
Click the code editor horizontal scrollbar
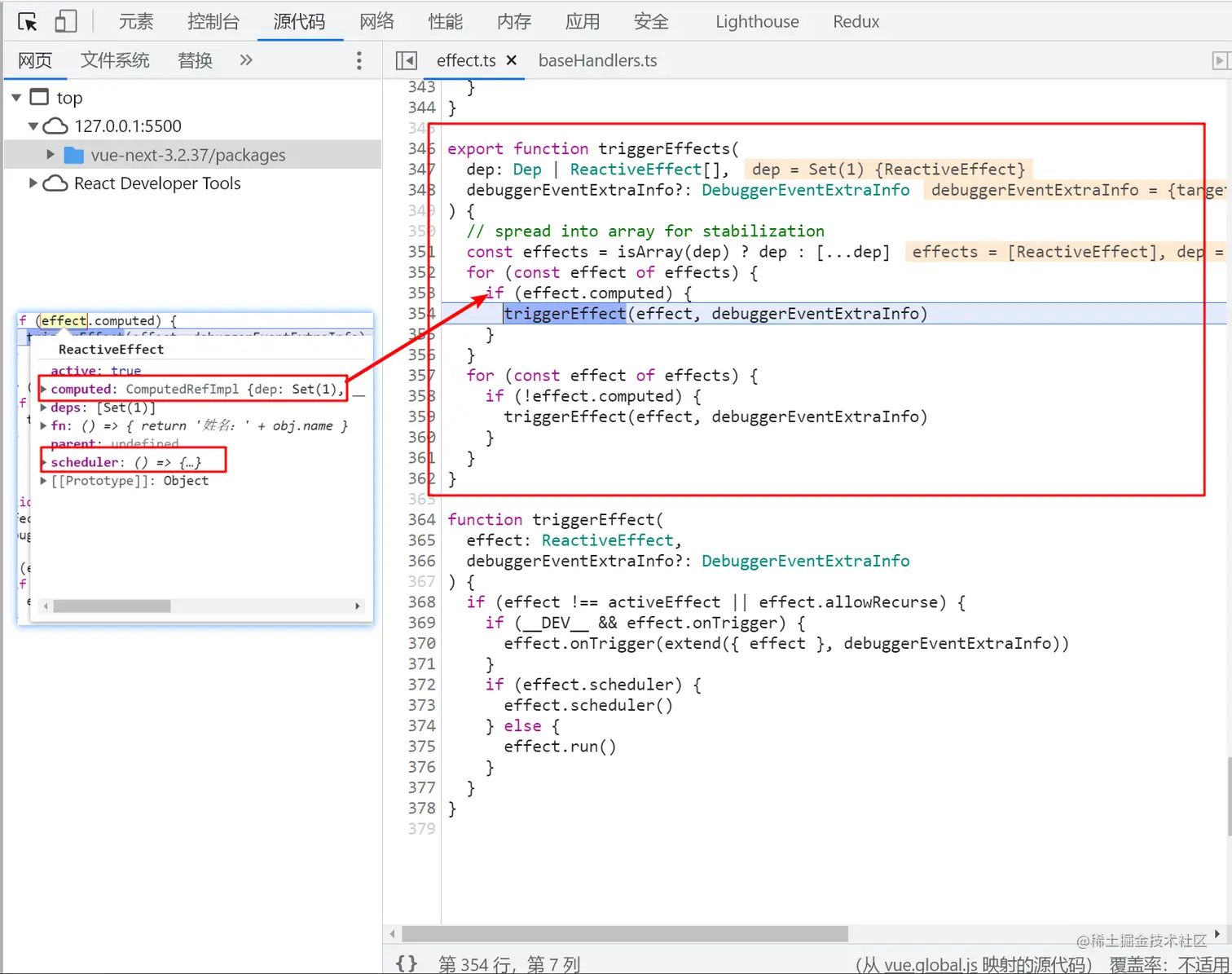625,934
